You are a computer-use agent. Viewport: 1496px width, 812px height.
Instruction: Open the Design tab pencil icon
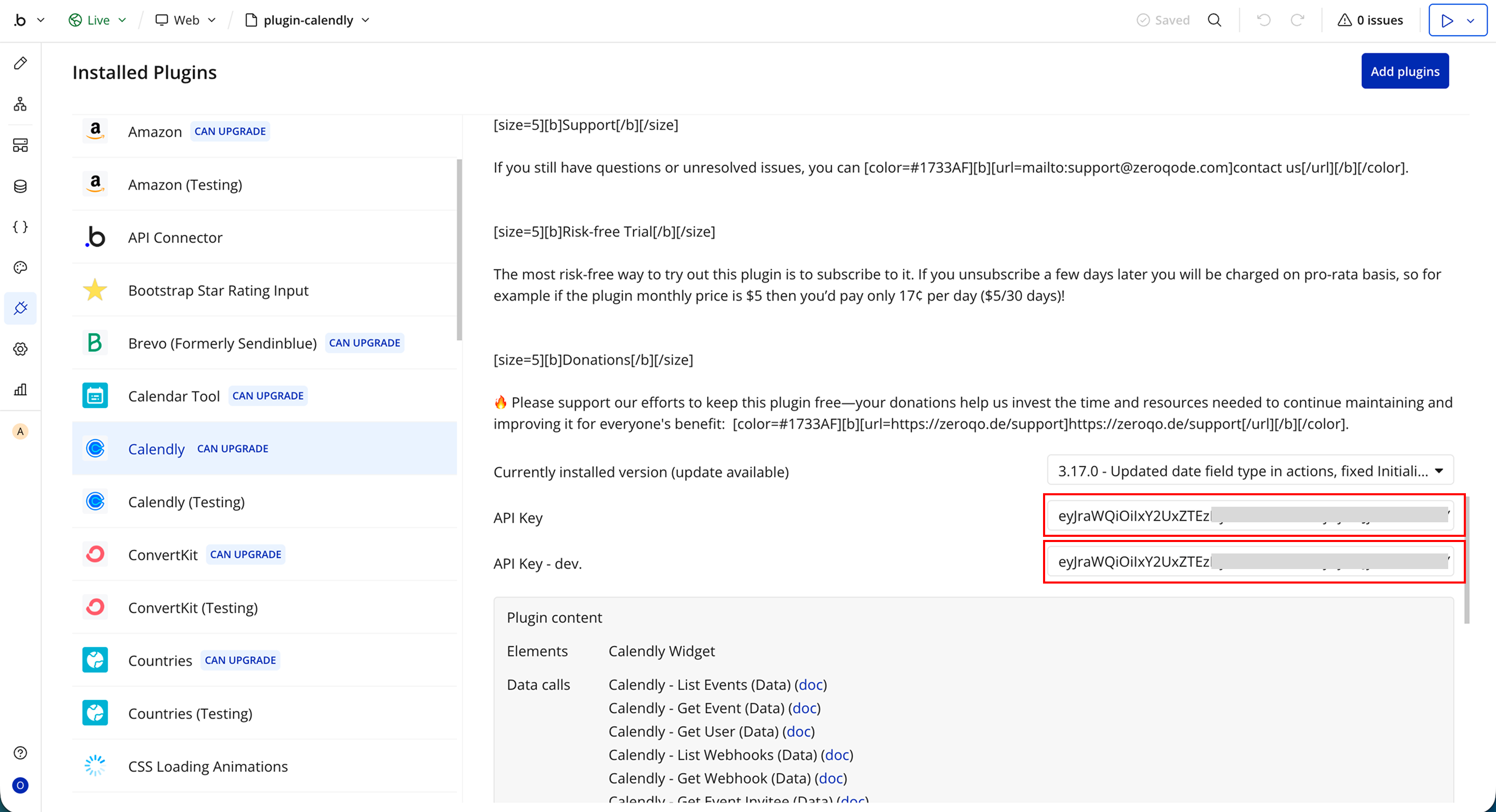20,63
